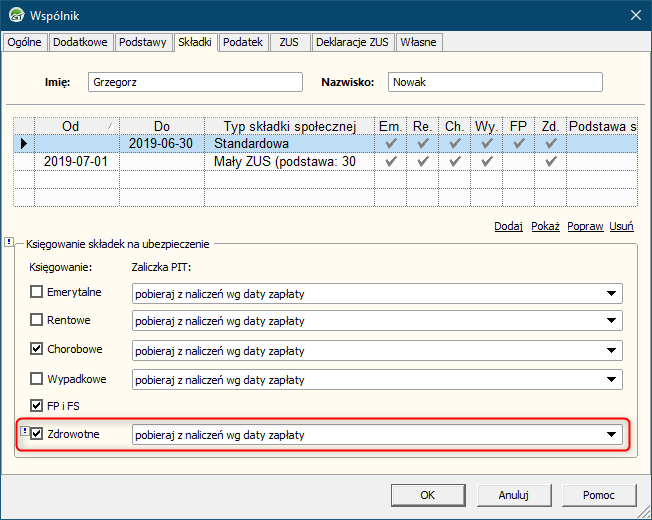Click the info marker beside Księgowanie składek header
The image size is (652, 520).
click(x=9, y=242)
